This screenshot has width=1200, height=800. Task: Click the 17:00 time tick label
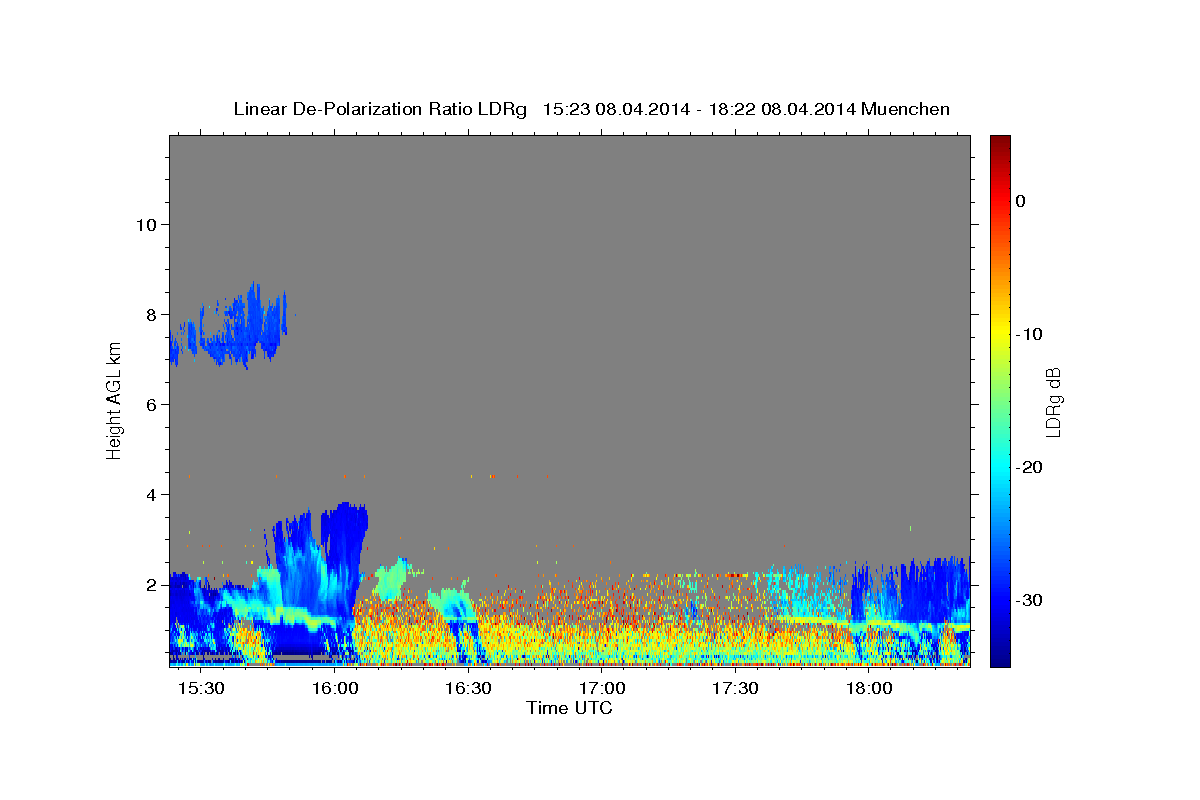pos(602,689)
